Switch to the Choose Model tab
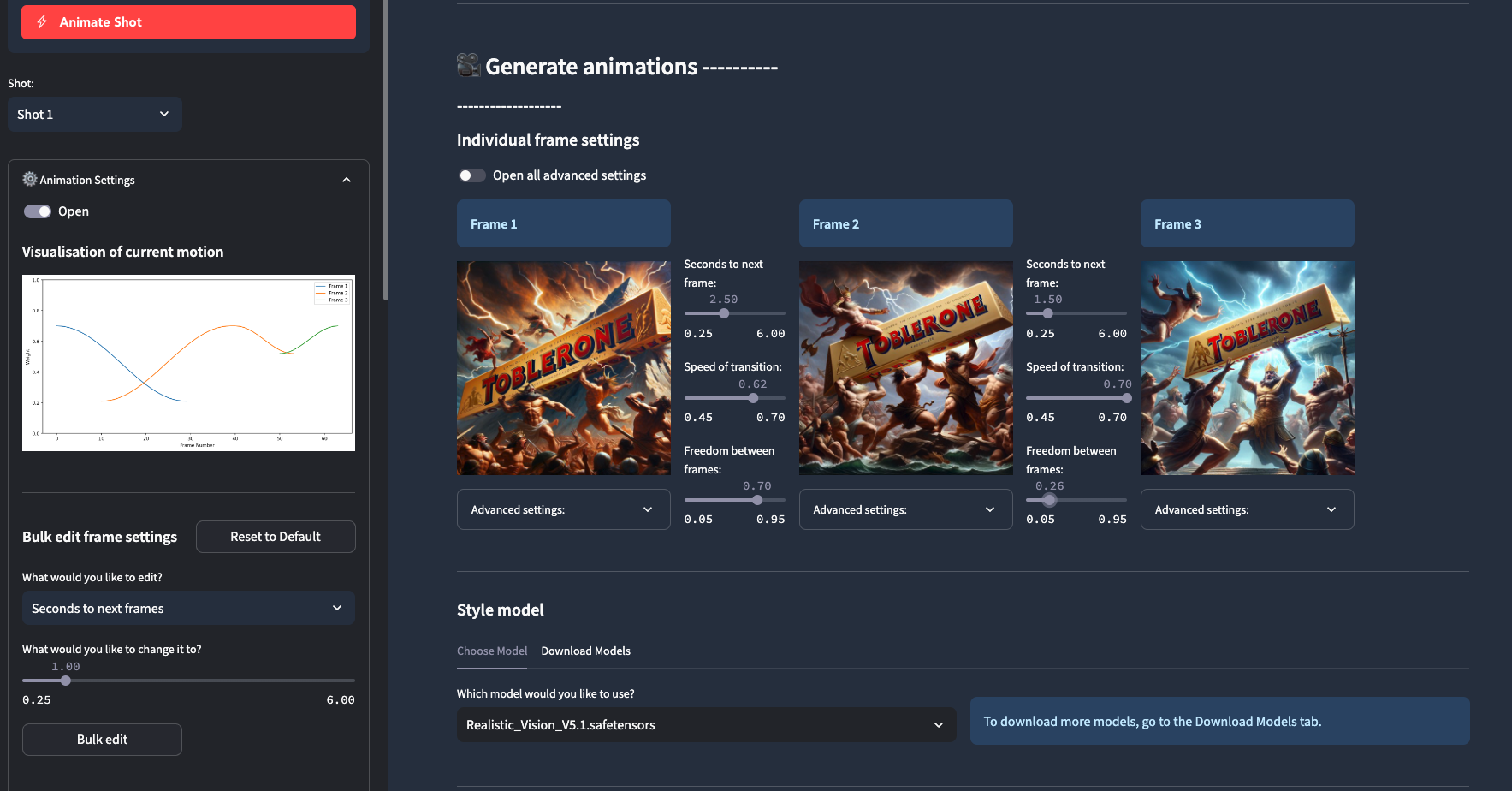 [492, 651]
